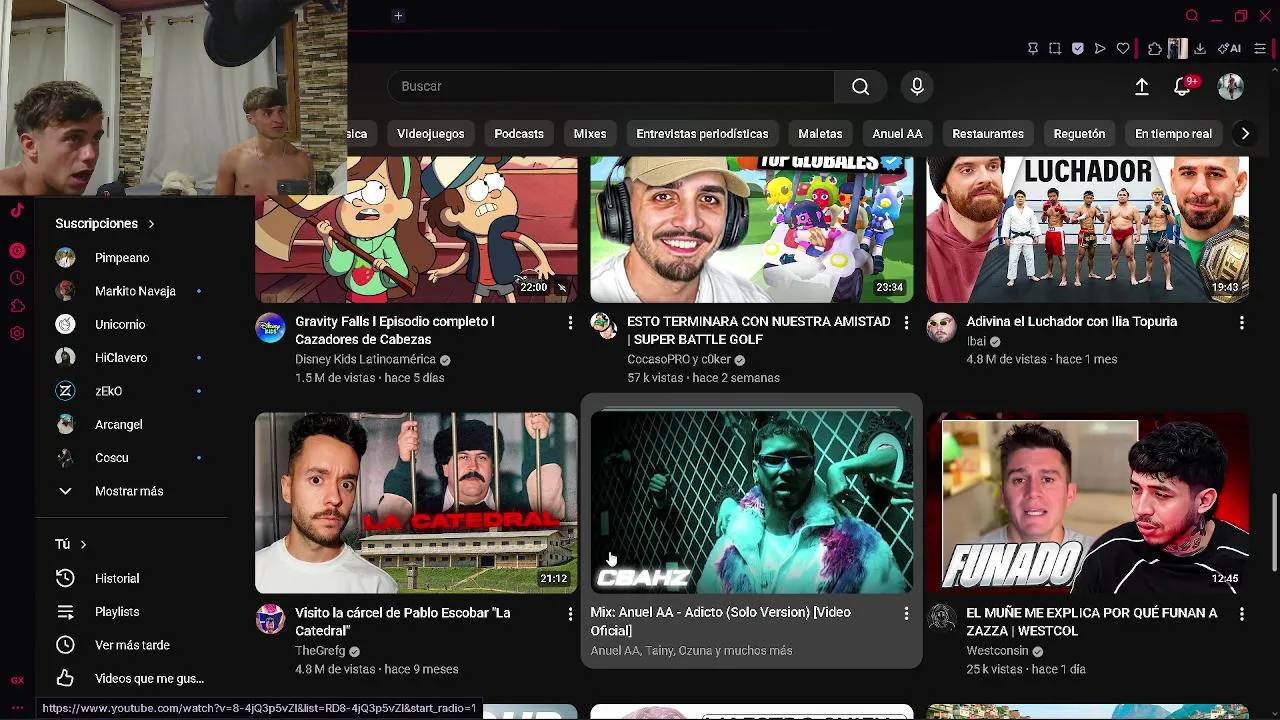Click the pin icon in the browser toolbar
Image resolution: width=1280 pixels, height=720 pixels.
(1033, 48)
